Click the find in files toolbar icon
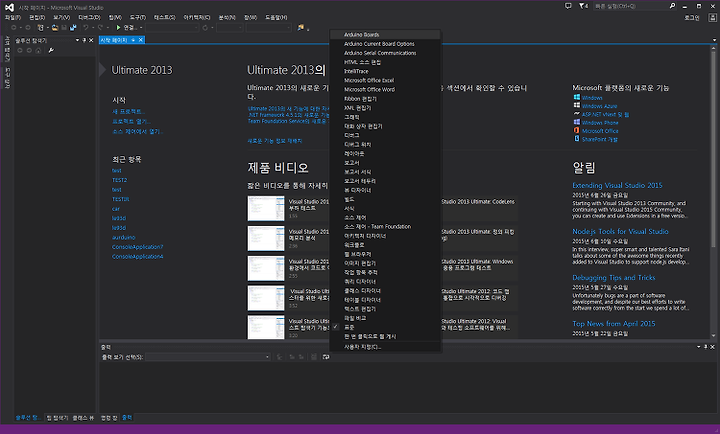 [x=301, y=28]
